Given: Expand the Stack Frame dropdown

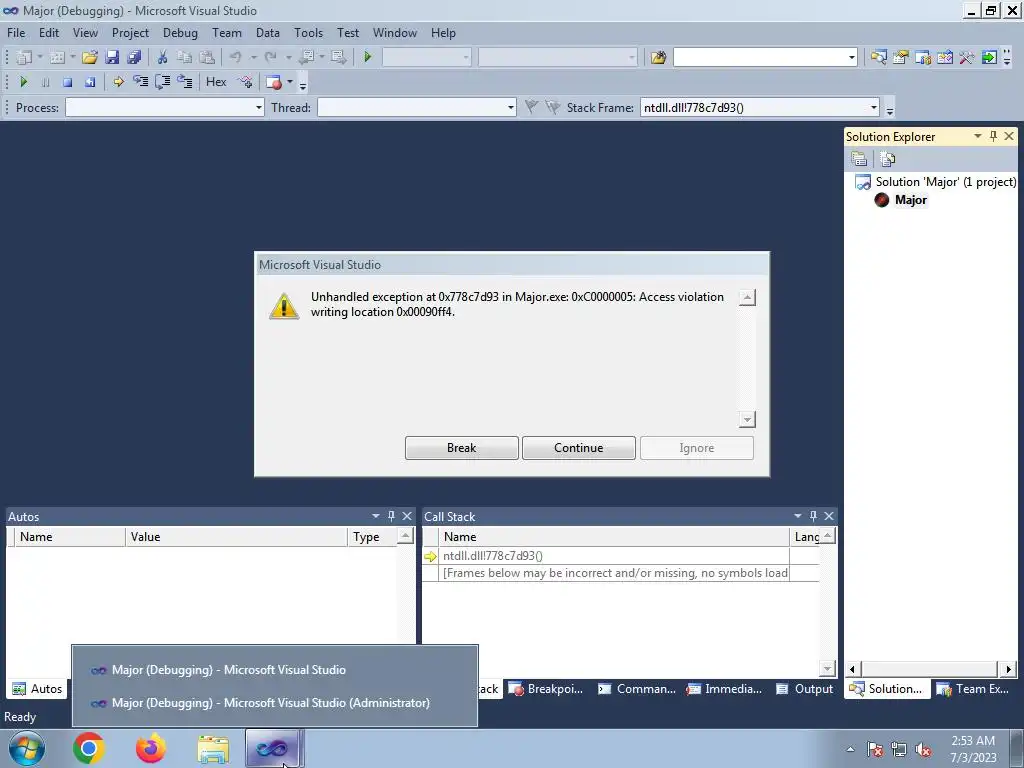Looking at the screenshot, I should point(873,108).
